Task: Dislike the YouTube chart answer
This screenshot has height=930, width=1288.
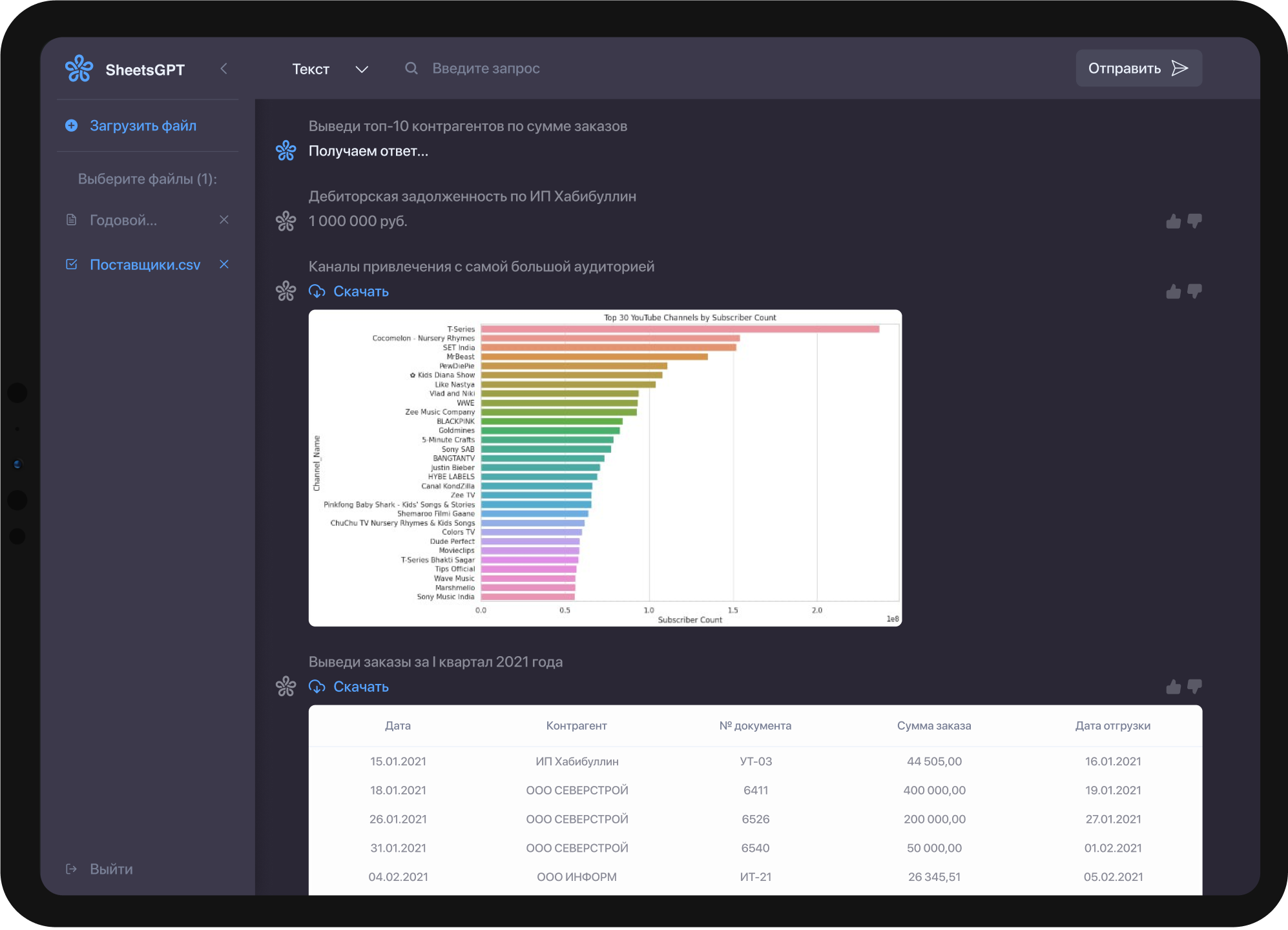Action: (1195, 292)
